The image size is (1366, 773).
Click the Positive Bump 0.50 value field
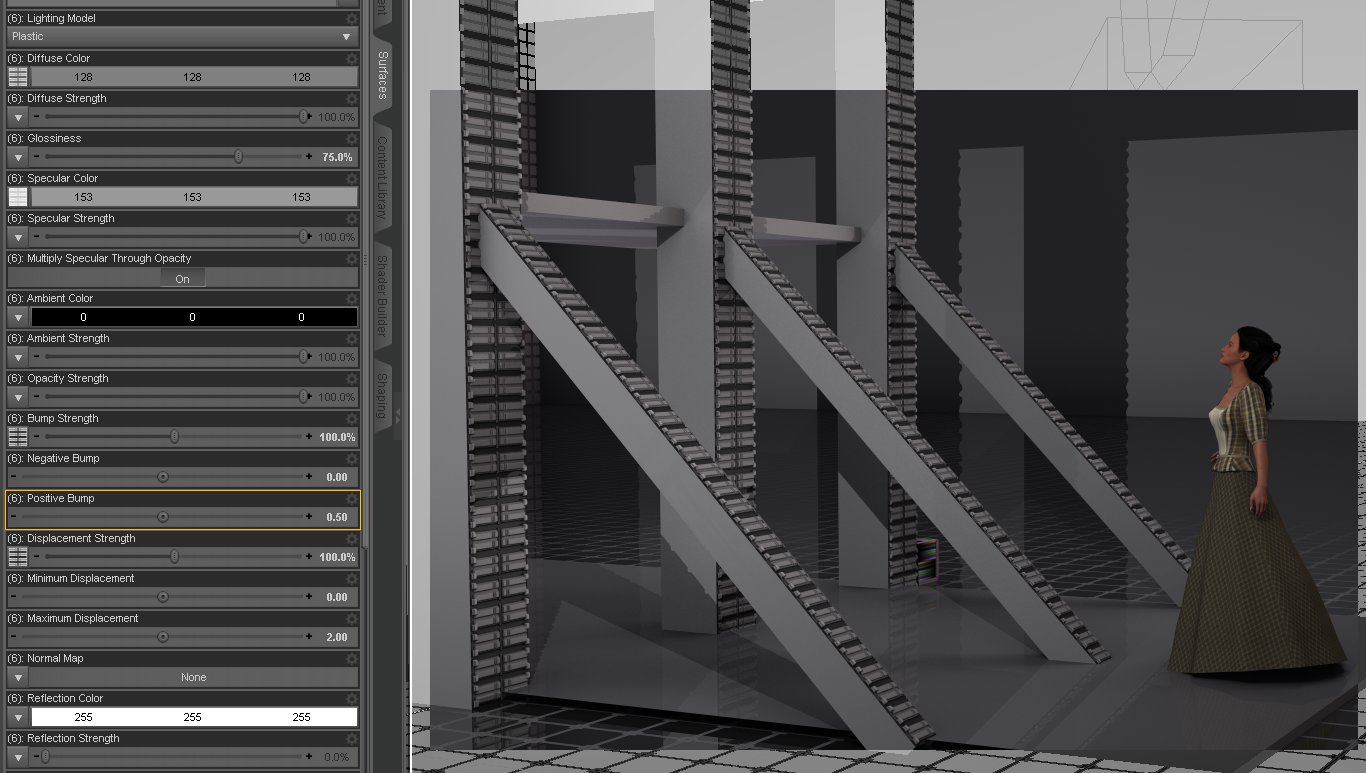[337, 517]
